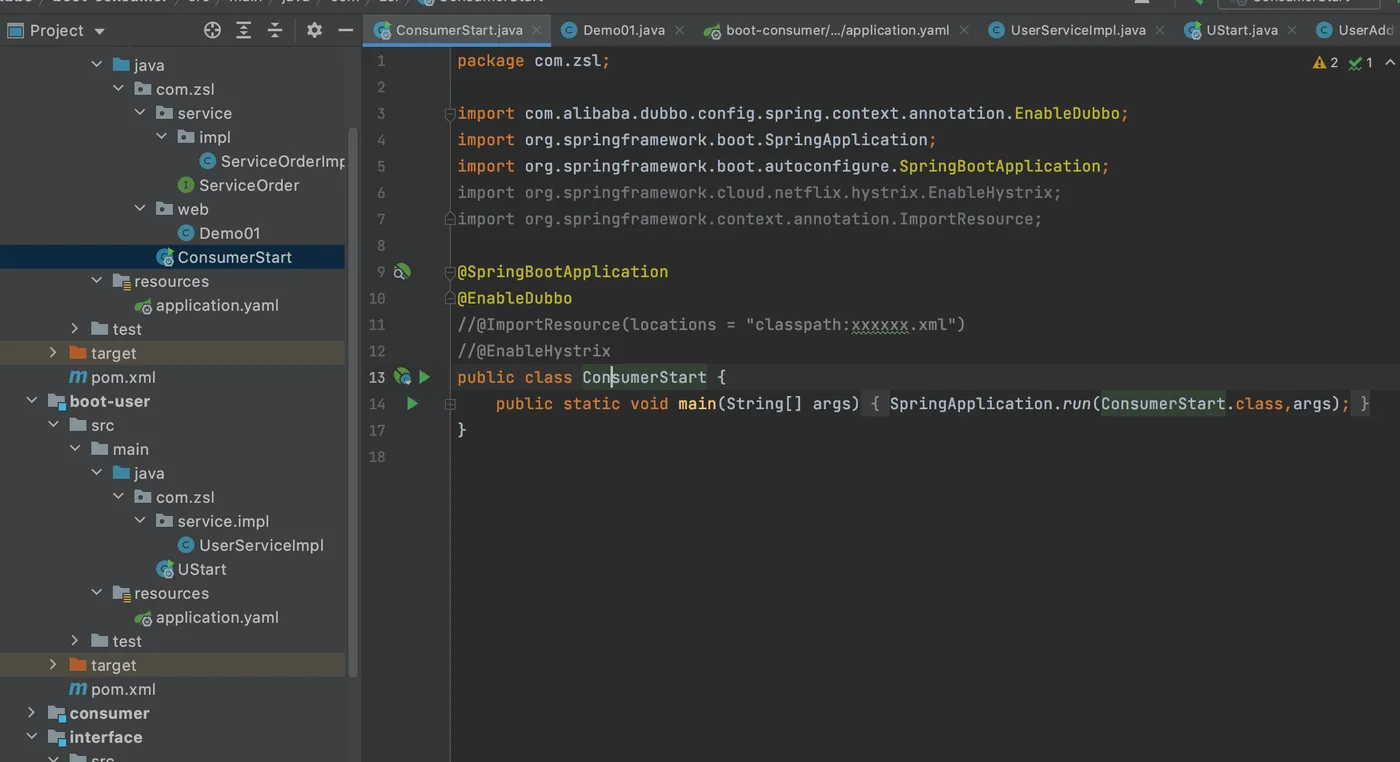Switch to the UserServiceImpl.java tab
The height and width of the screenshot is (762, 1400).
[x=1077, y=30]
